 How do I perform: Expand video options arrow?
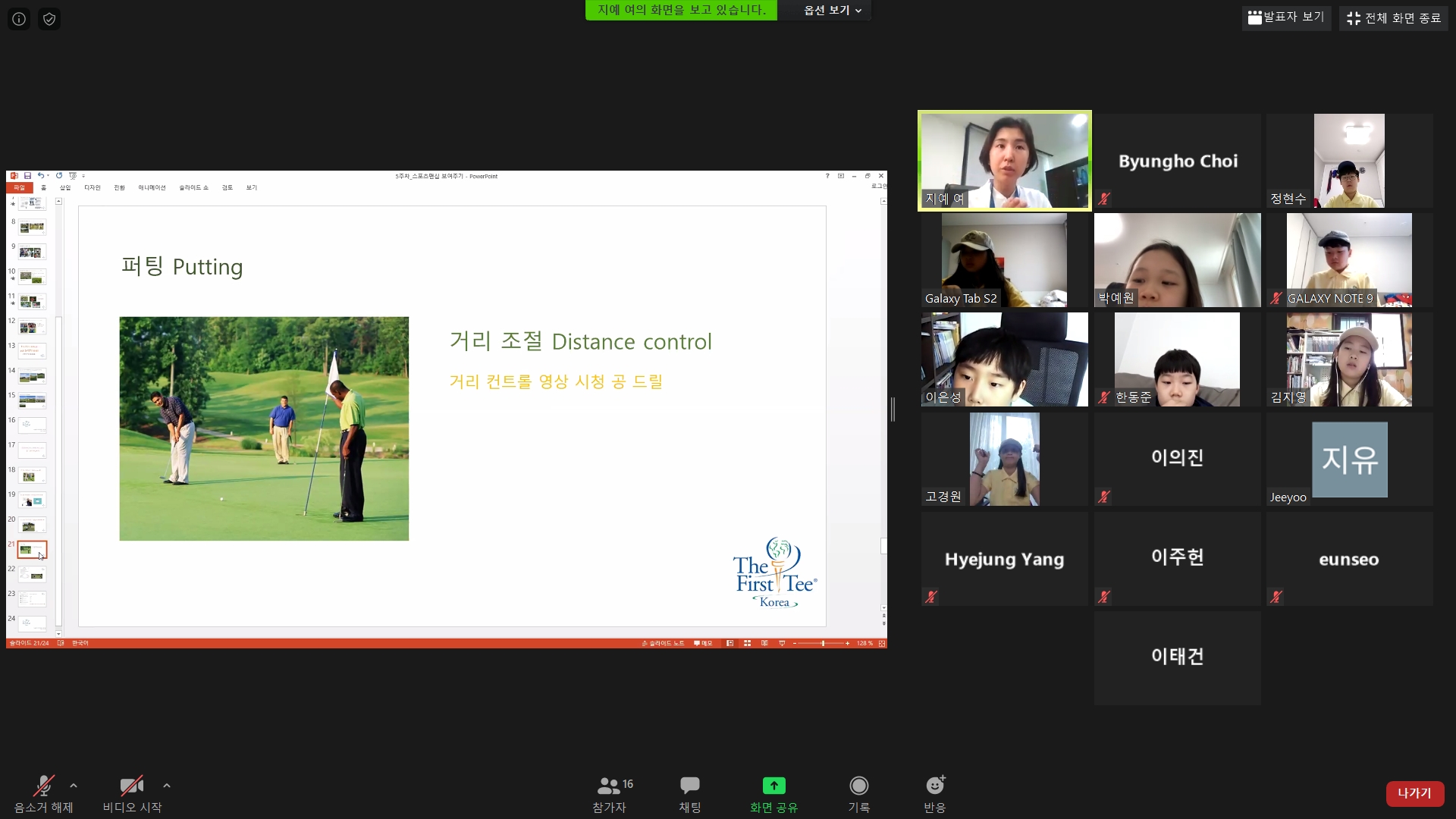point(167,786)
